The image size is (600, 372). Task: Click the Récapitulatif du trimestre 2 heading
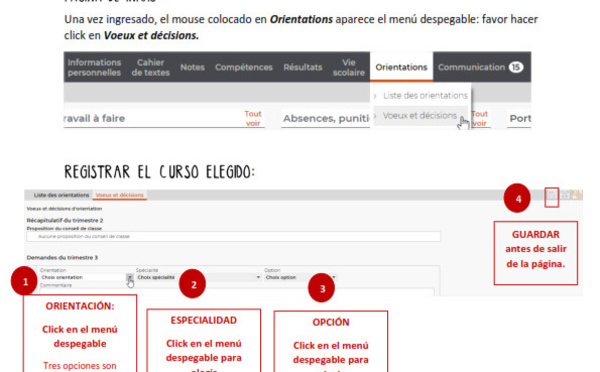[65, 220]
